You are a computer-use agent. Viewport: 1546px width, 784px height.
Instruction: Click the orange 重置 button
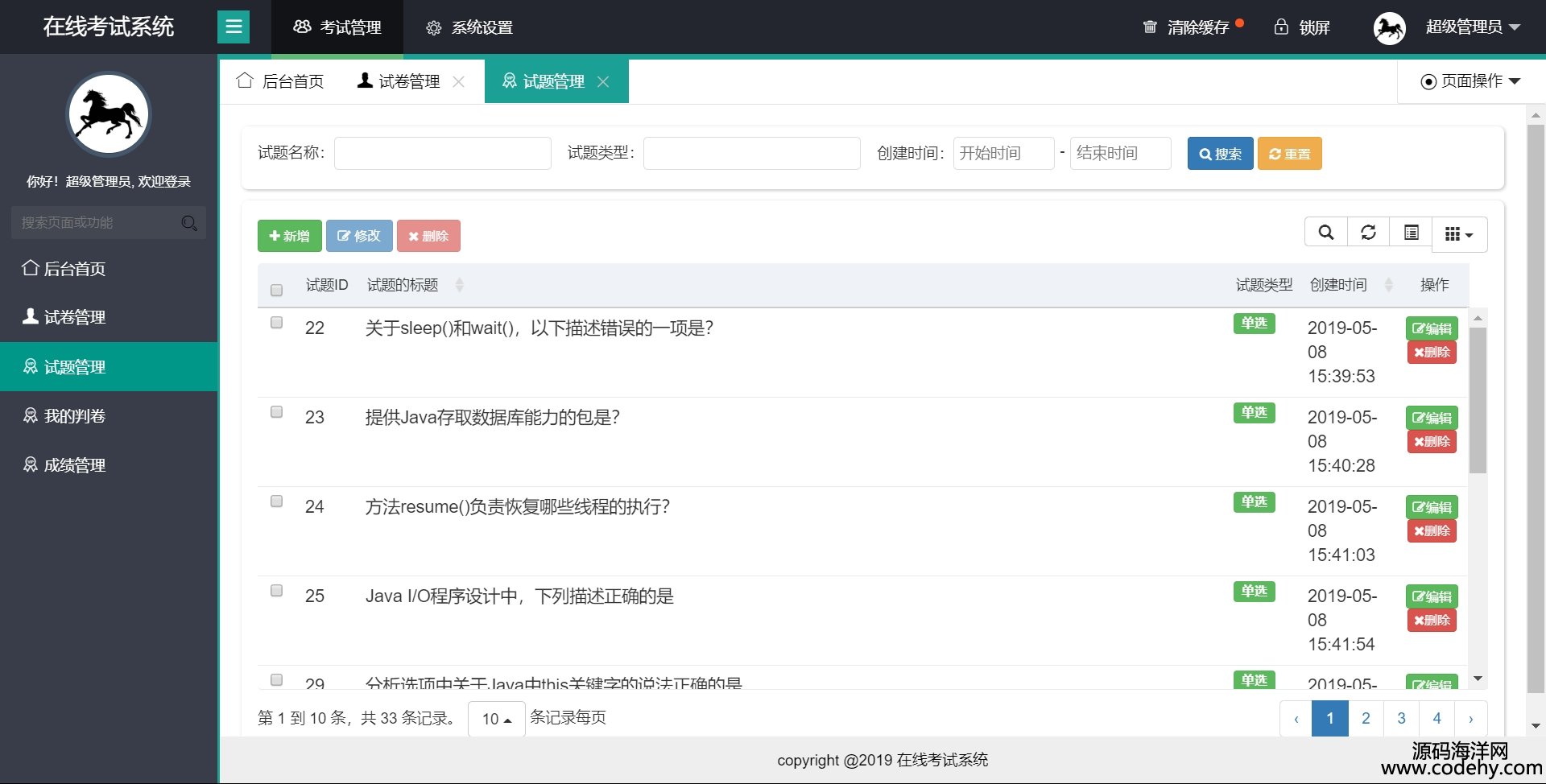pos(1289,154)
